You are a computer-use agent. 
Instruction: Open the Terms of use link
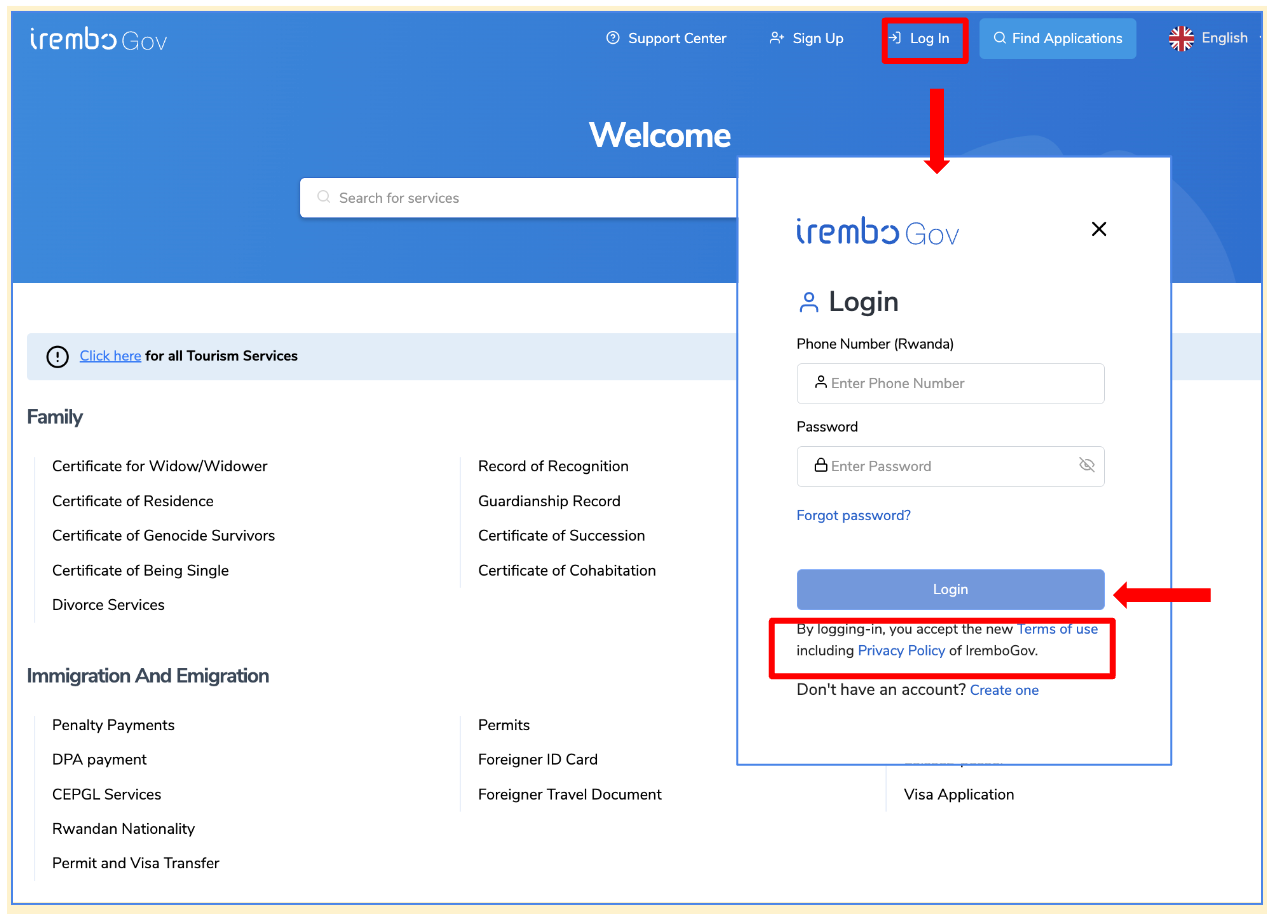pyautogui.click(x=1057, y=629)
